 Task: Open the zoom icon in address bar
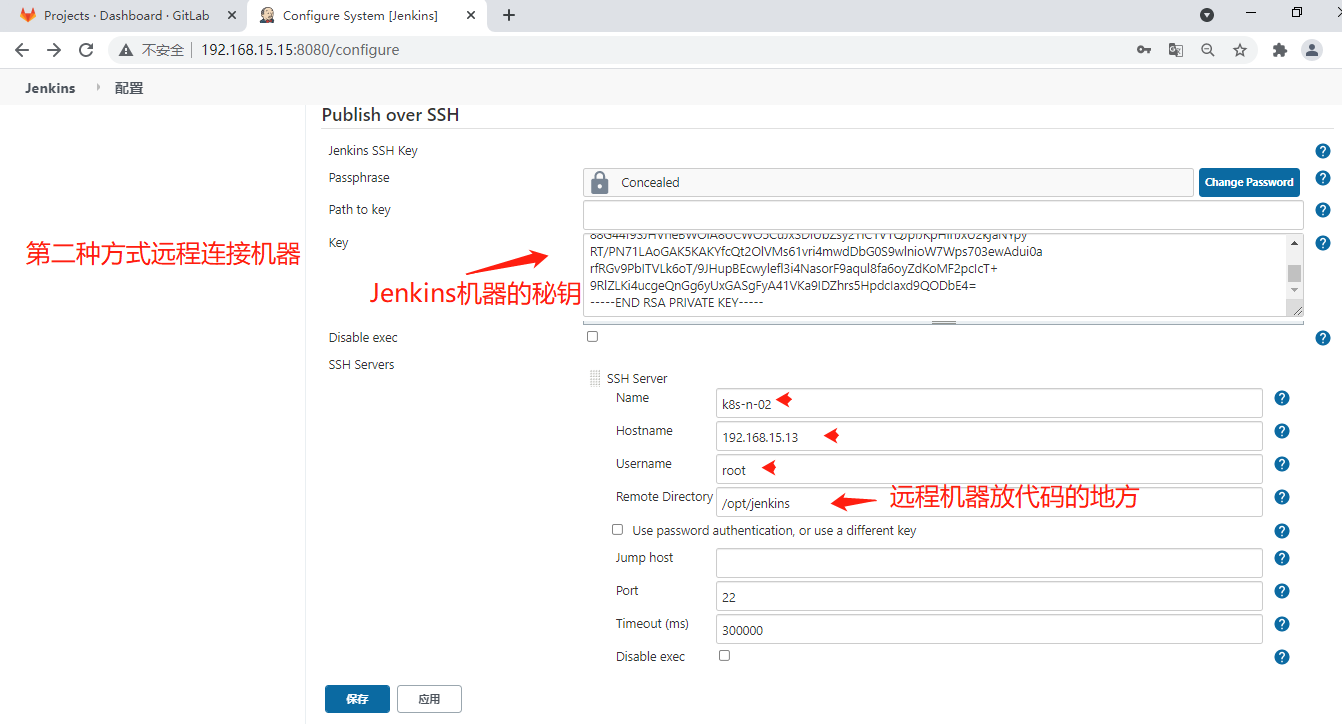tap(1208, 50)
